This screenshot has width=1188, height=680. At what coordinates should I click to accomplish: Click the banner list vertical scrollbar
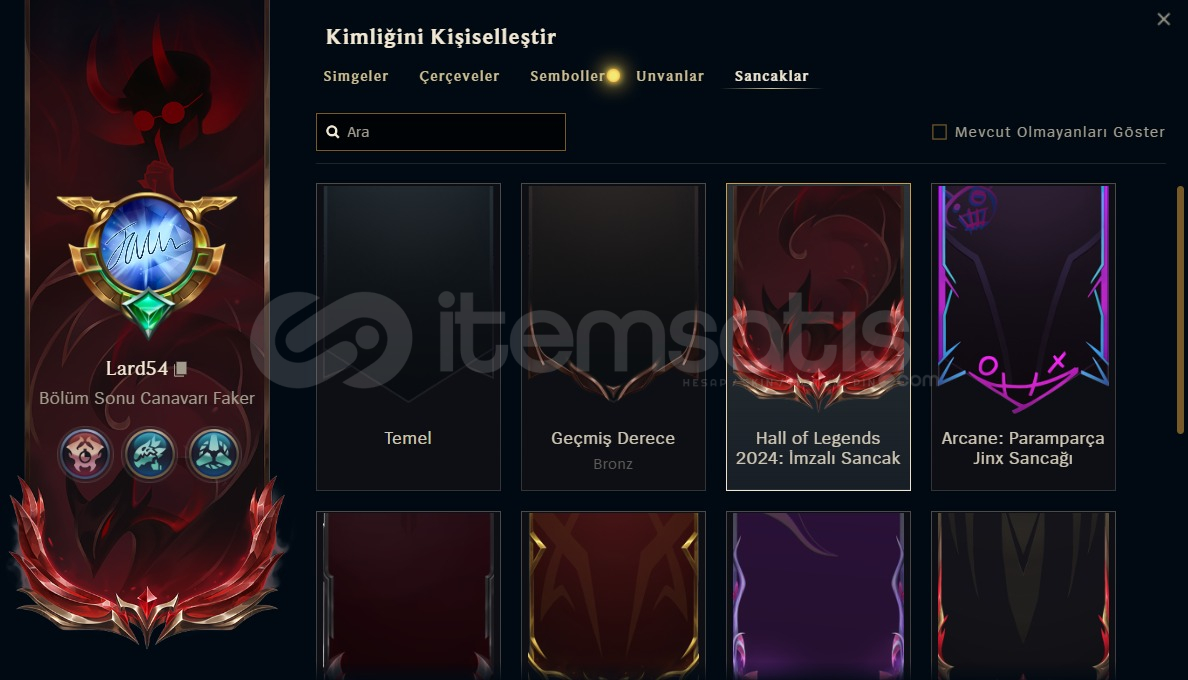pos(1180,310)
